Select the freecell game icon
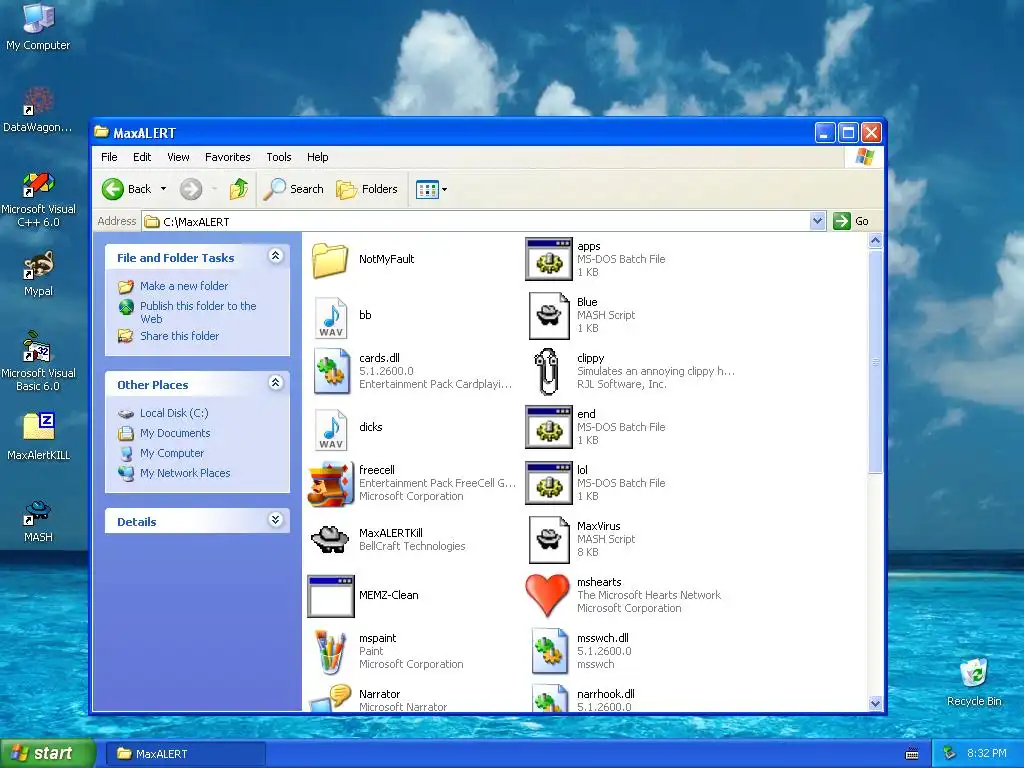Image resolution: width=1024 pixels, height=768 pixels. click(330, 484)
